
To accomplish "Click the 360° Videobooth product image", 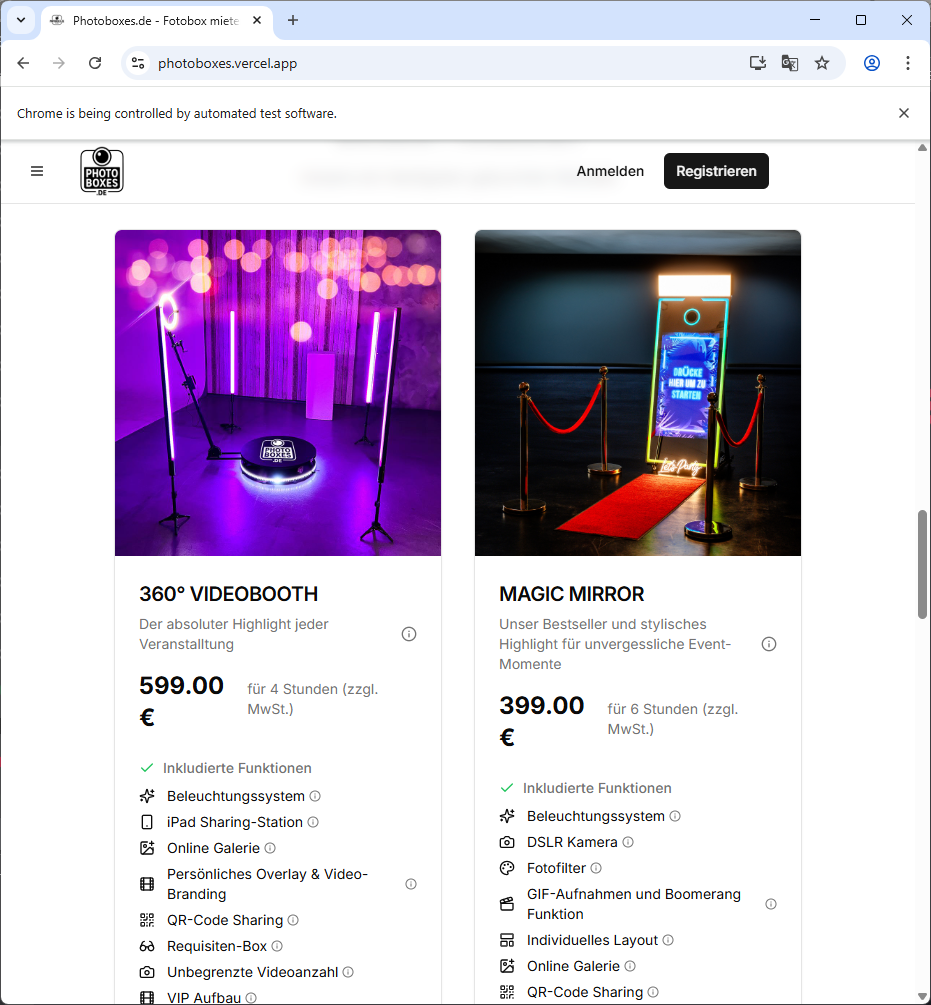I will (278, 393).
